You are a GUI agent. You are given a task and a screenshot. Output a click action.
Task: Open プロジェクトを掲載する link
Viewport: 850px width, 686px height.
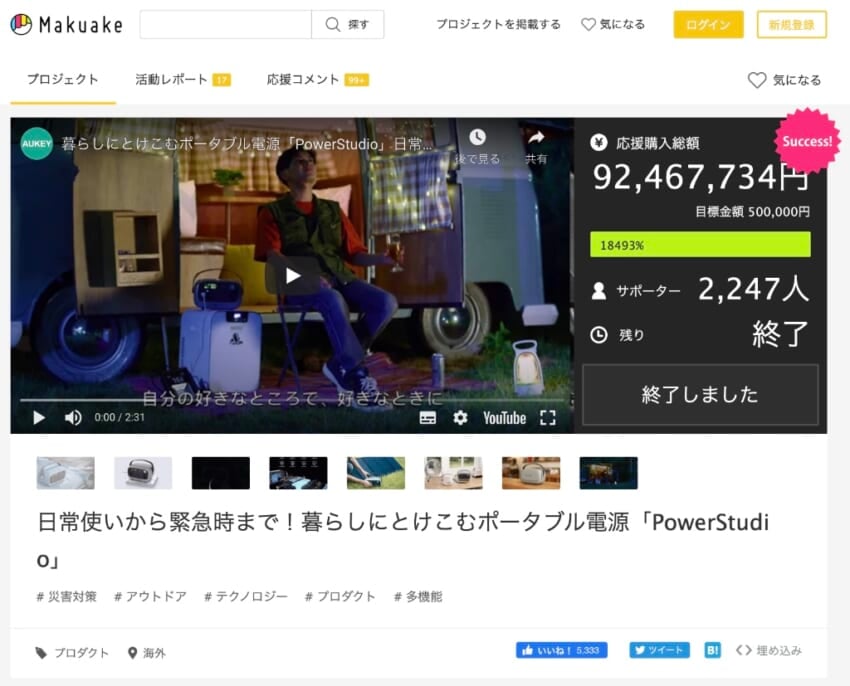[x=498, y=25]
